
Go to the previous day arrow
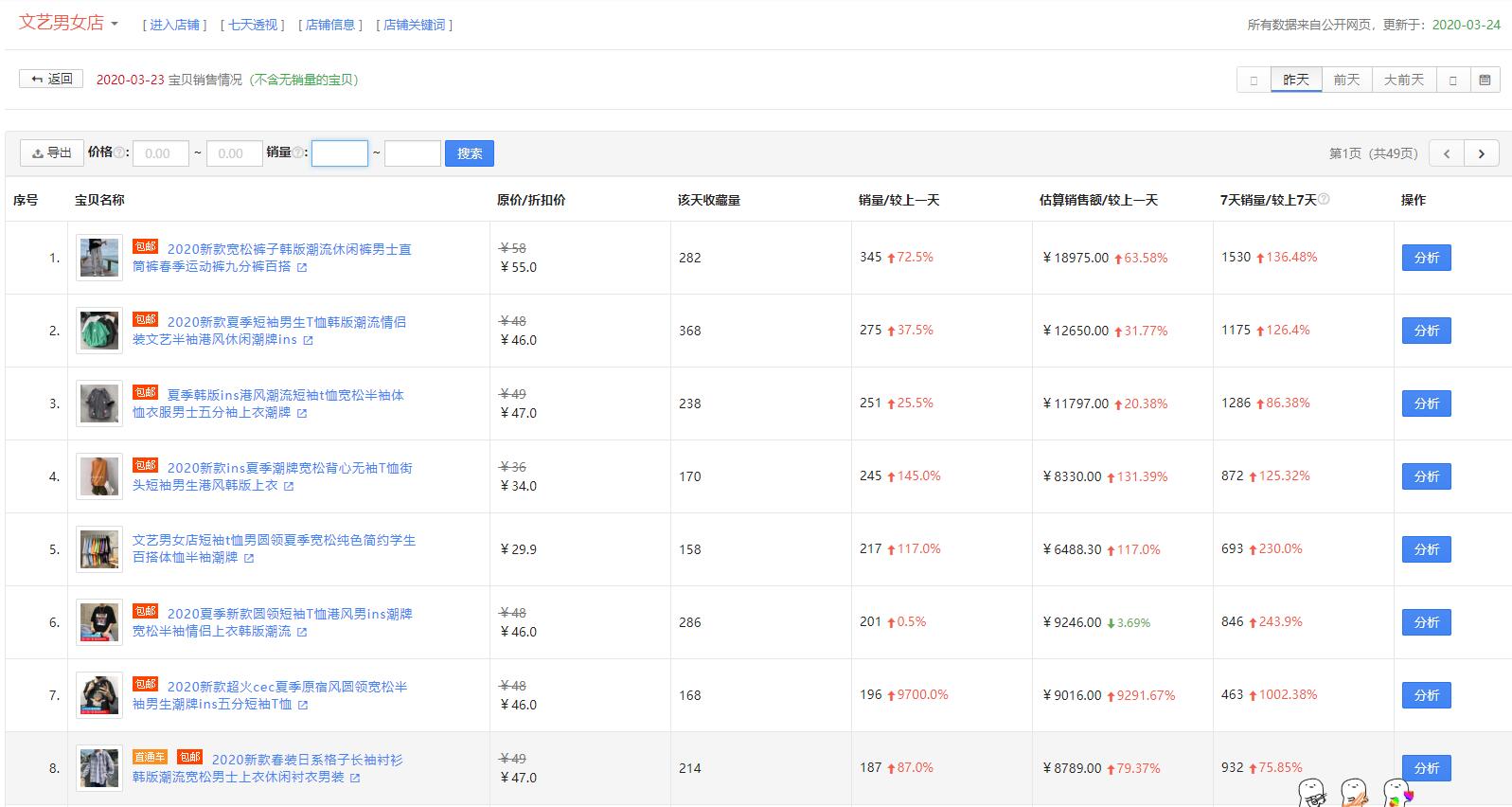coord(1254,80)
